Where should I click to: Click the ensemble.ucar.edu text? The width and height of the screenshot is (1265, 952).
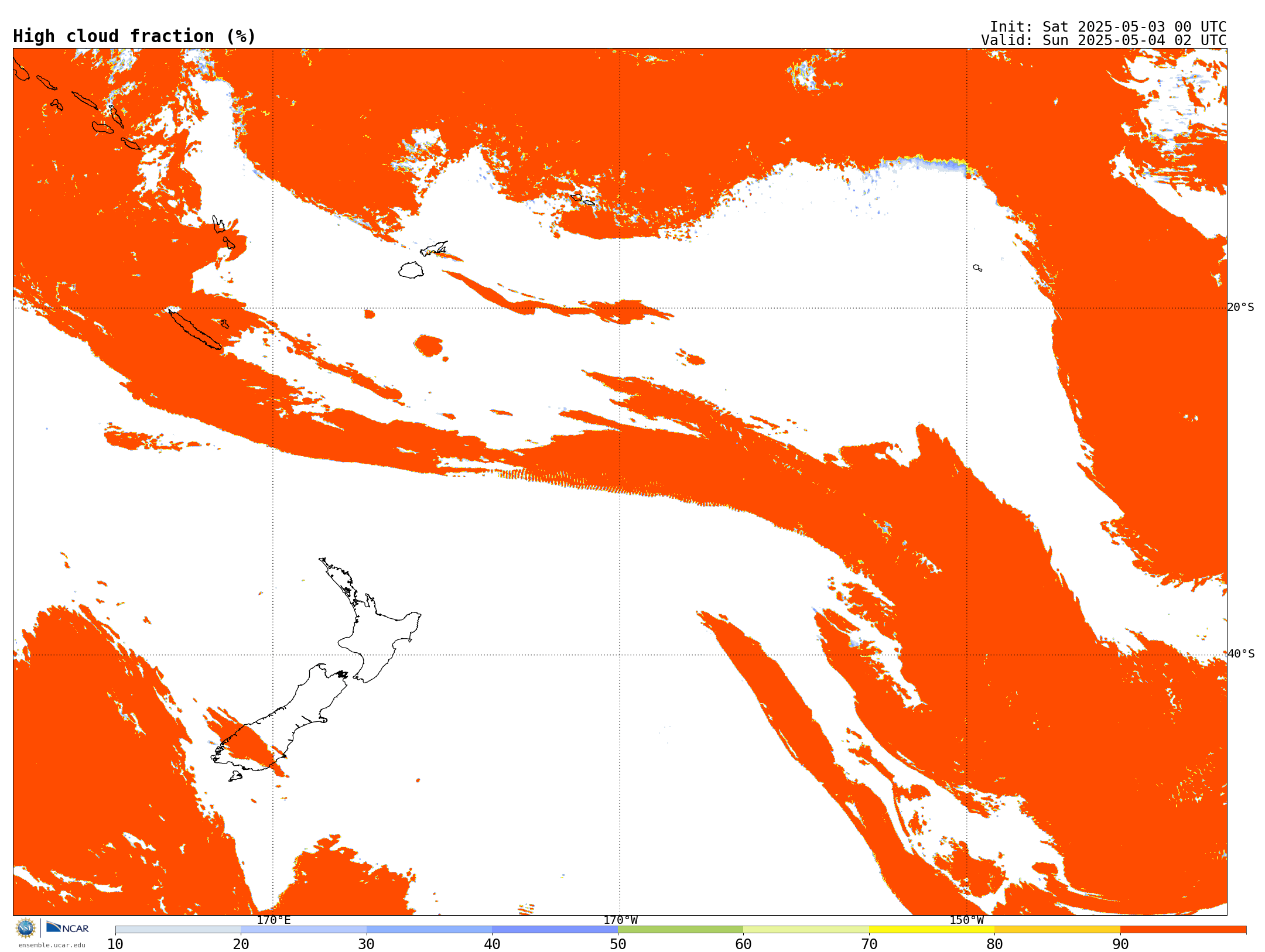point(52,945)
